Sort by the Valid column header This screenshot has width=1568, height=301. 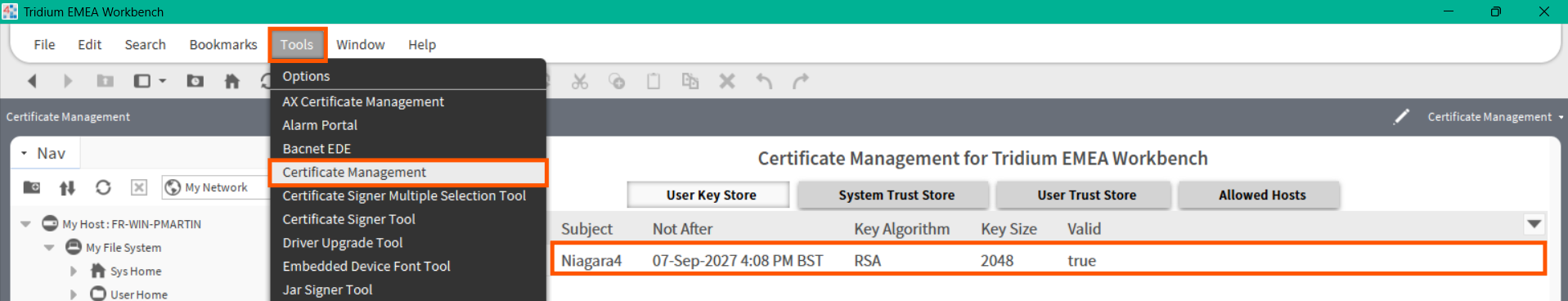(x=1084, y=229)
